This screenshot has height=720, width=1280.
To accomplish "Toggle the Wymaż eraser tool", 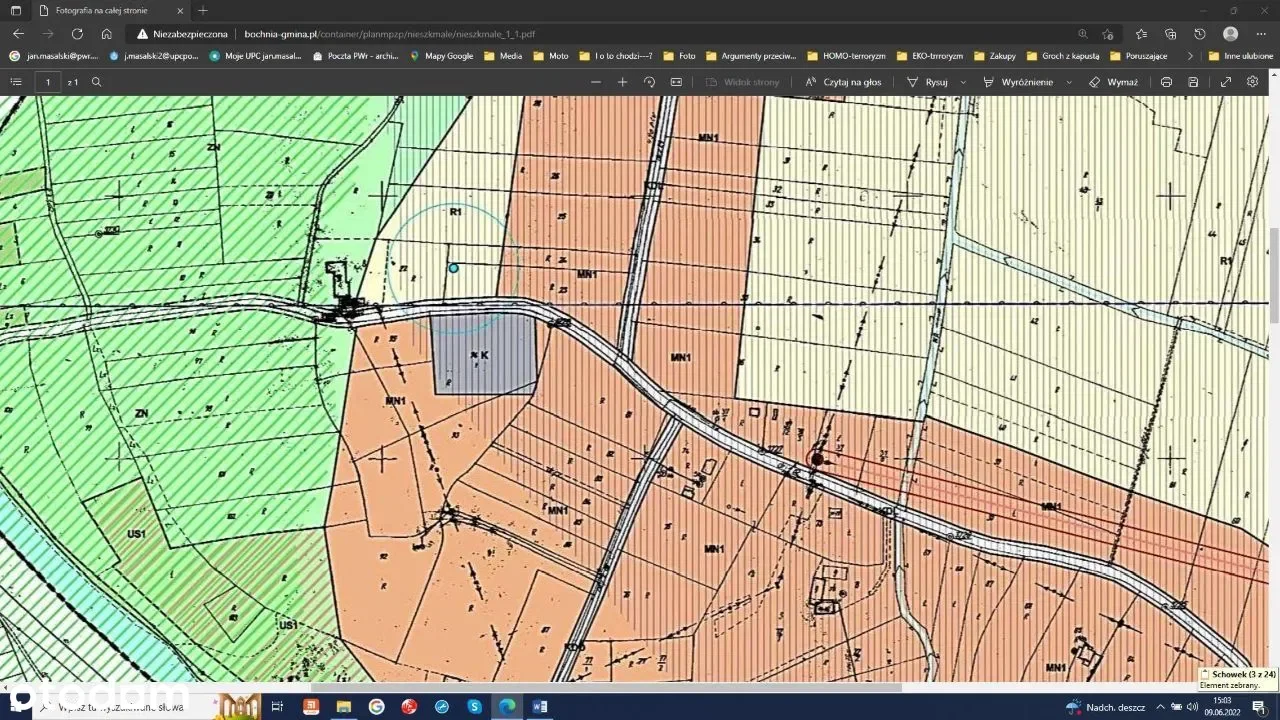I will click(1113, 82).
